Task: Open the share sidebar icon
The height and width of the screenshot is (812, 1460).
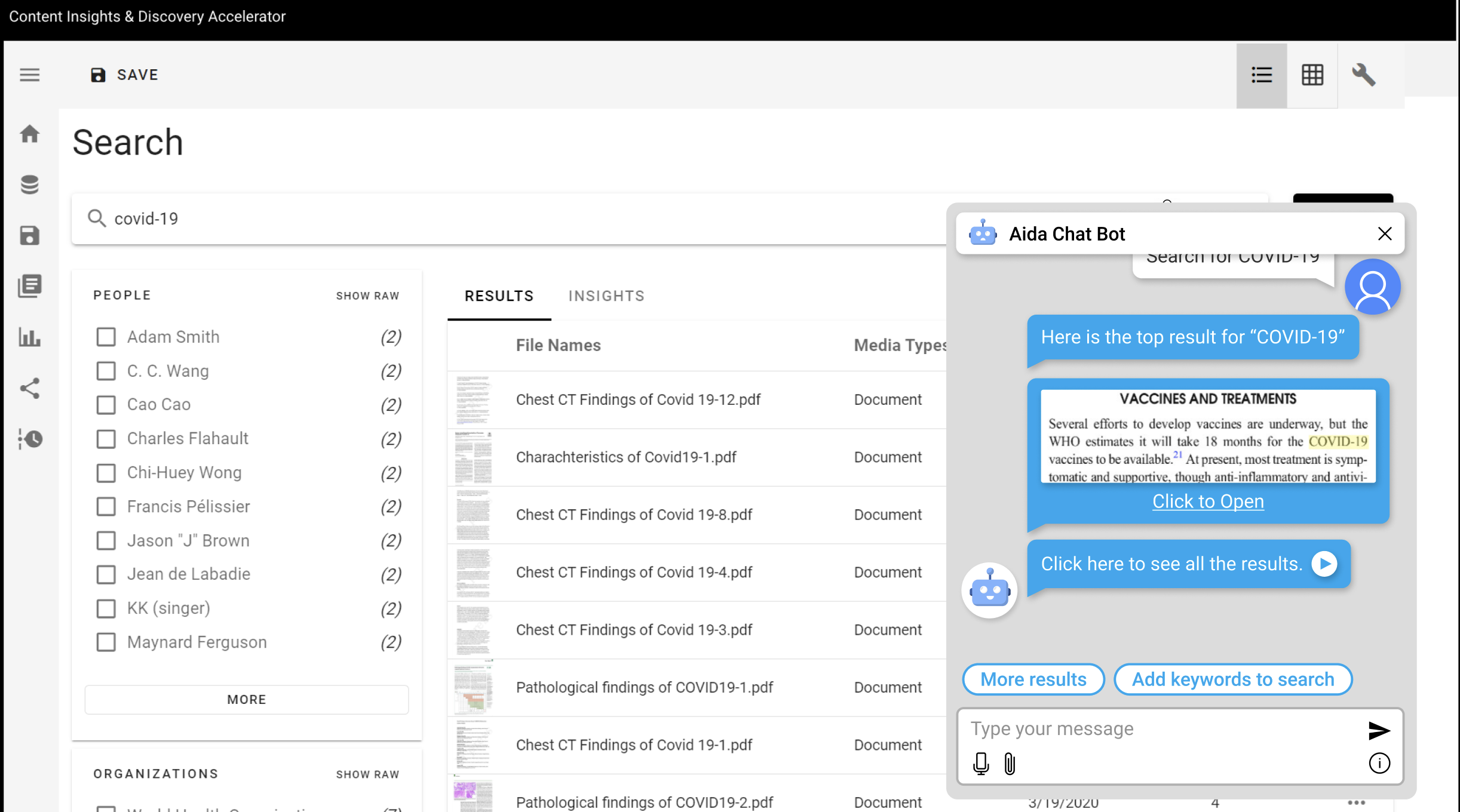Action: click(x=29, y=388)
